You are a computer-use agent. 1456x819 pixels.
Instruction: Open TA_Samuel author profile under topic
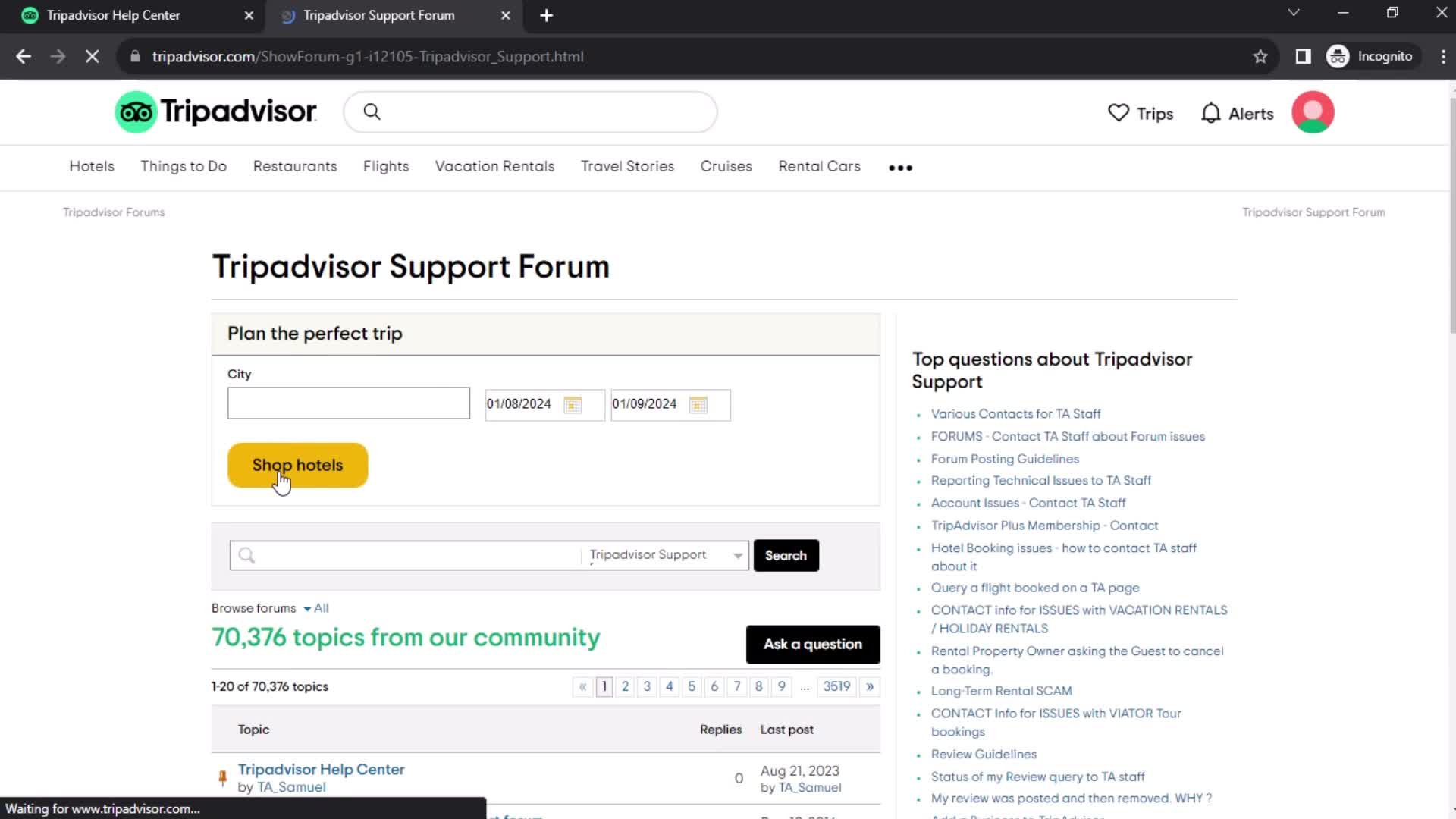pos(291,787)
